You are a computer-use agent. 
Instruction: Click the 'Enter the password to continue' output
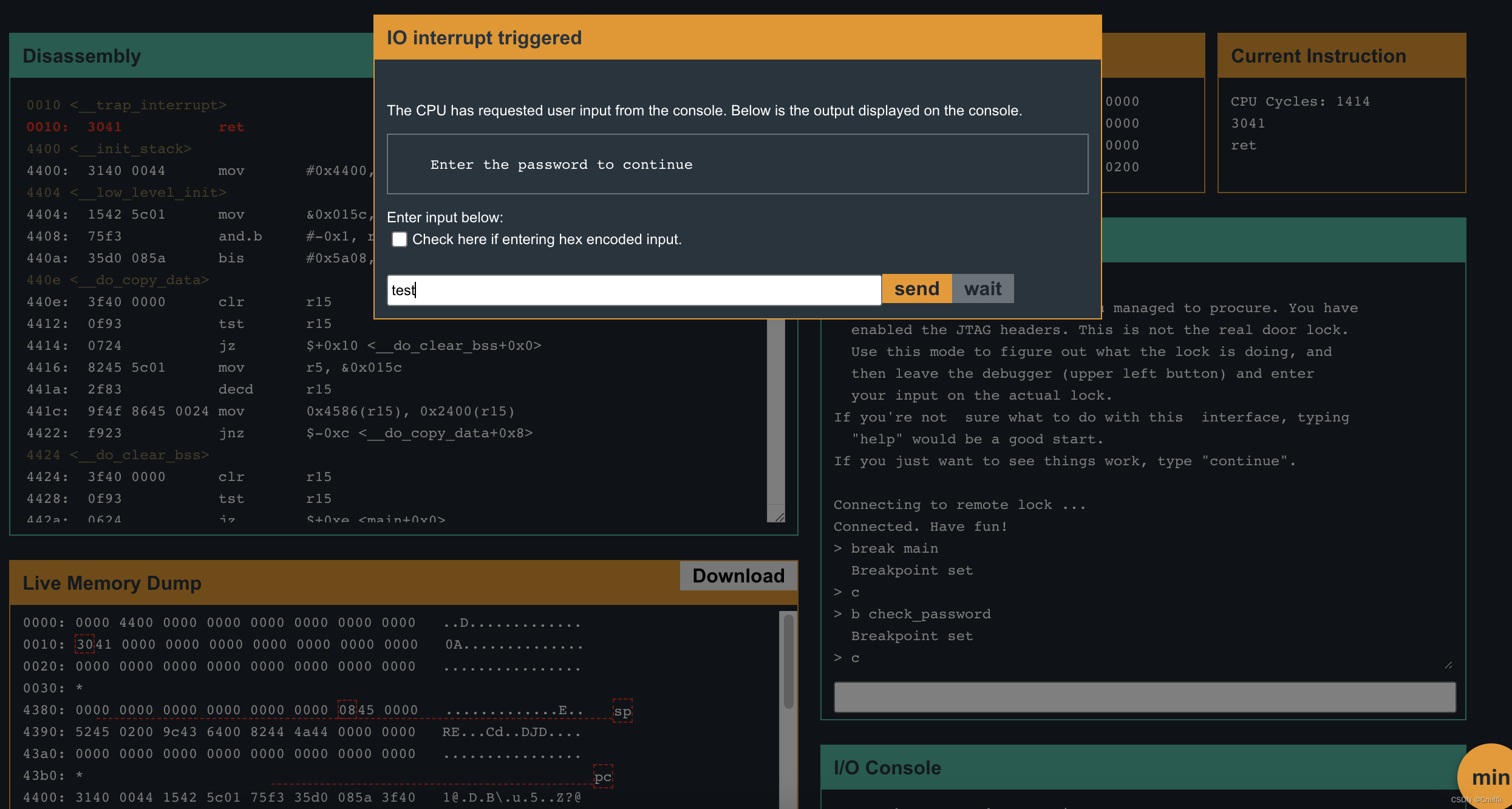562,165
